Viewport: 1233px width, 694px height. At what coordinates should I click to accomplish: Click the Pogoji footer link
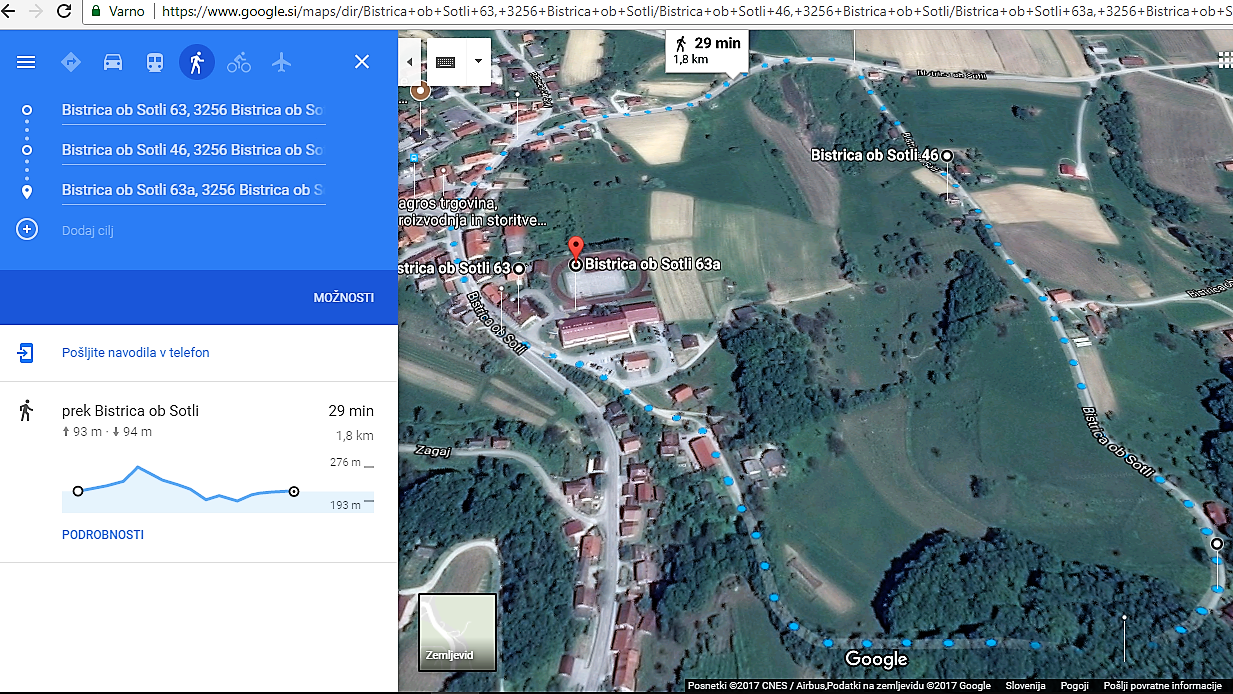(1074, 686)
